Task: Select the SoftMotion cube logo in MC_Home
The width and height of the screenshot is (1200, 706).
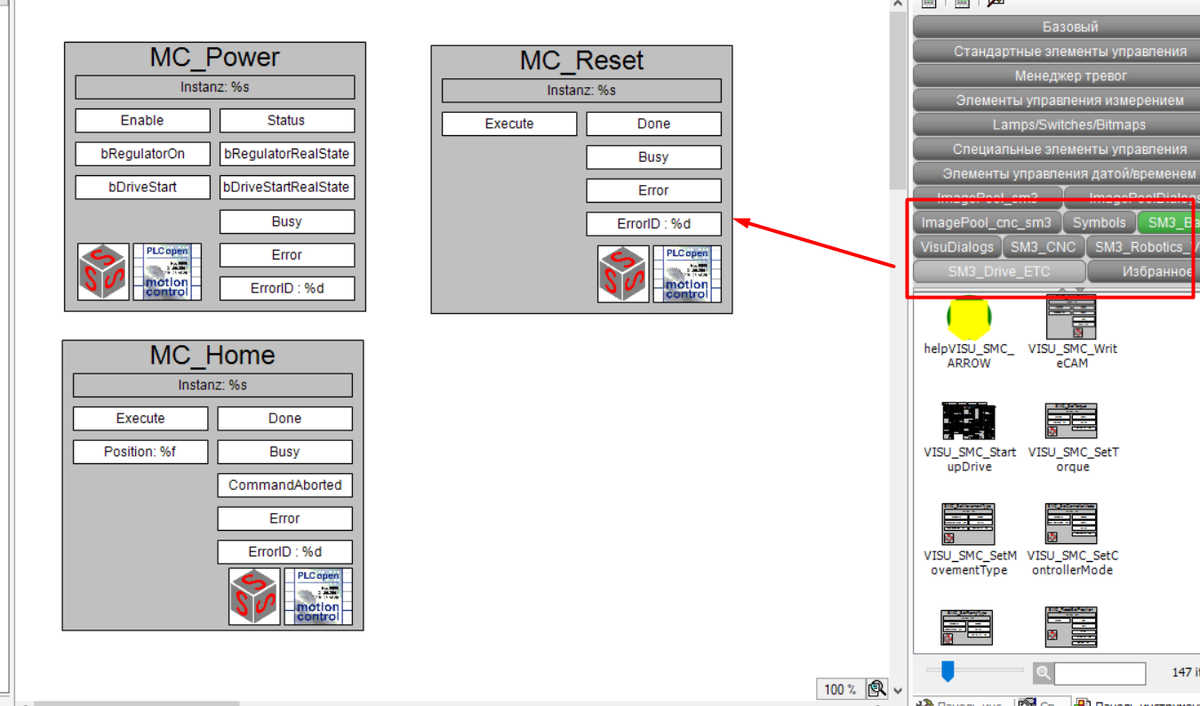Action: [x=254, y=597]
